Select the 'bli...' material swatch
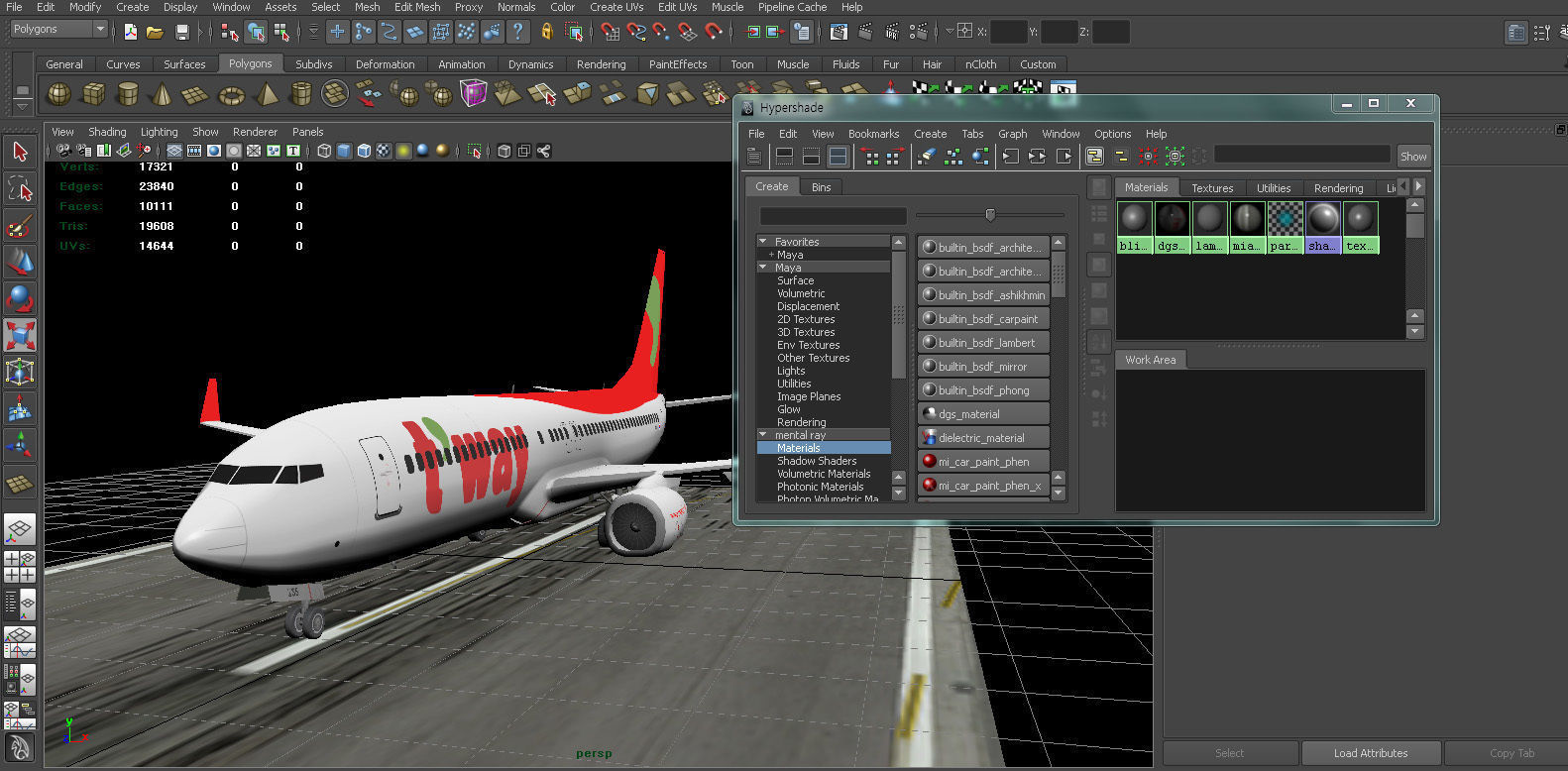 1135,227
